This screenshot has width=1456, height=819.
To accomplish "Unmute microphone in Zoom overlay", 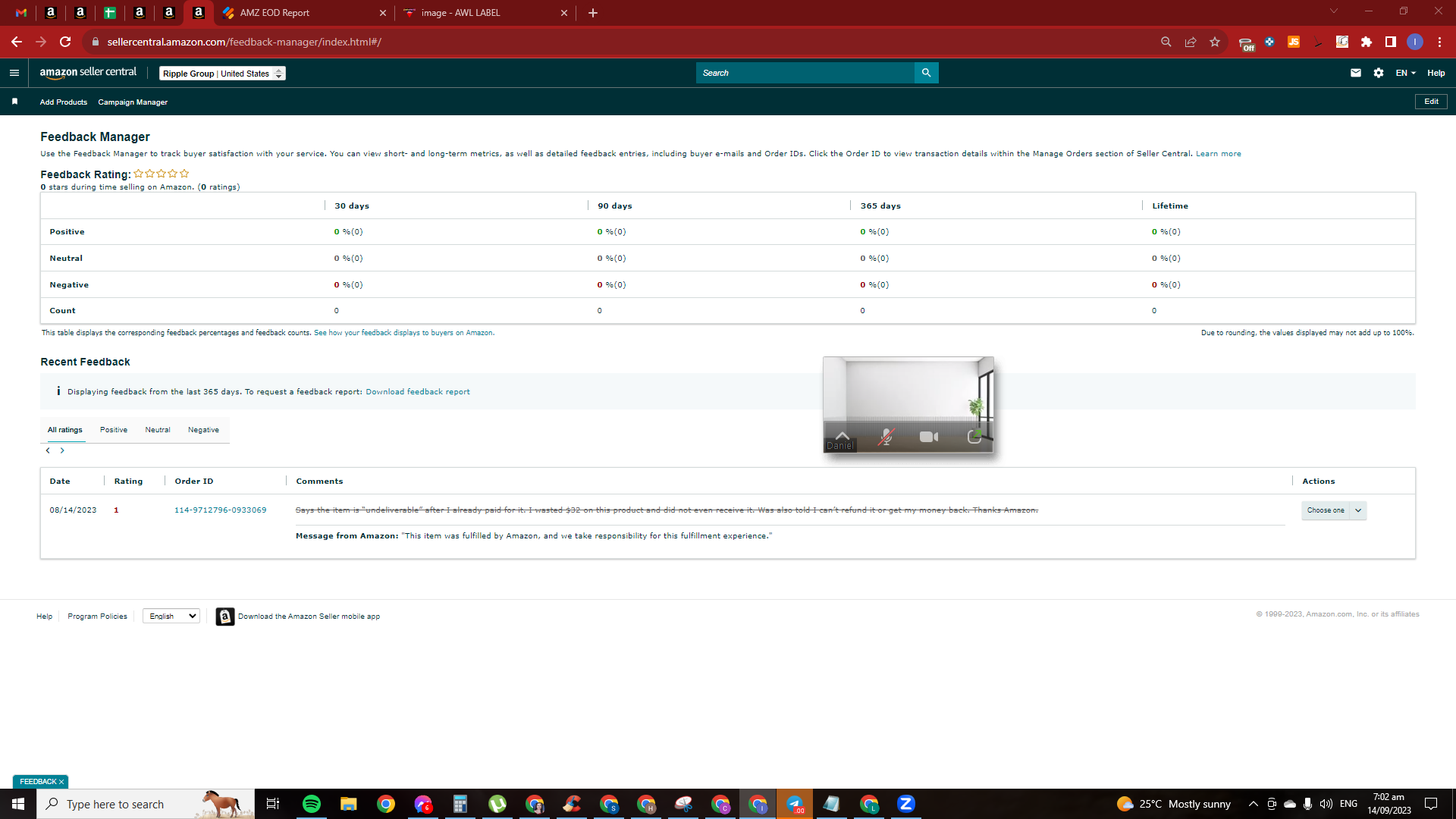I will [x=886, y=437].
